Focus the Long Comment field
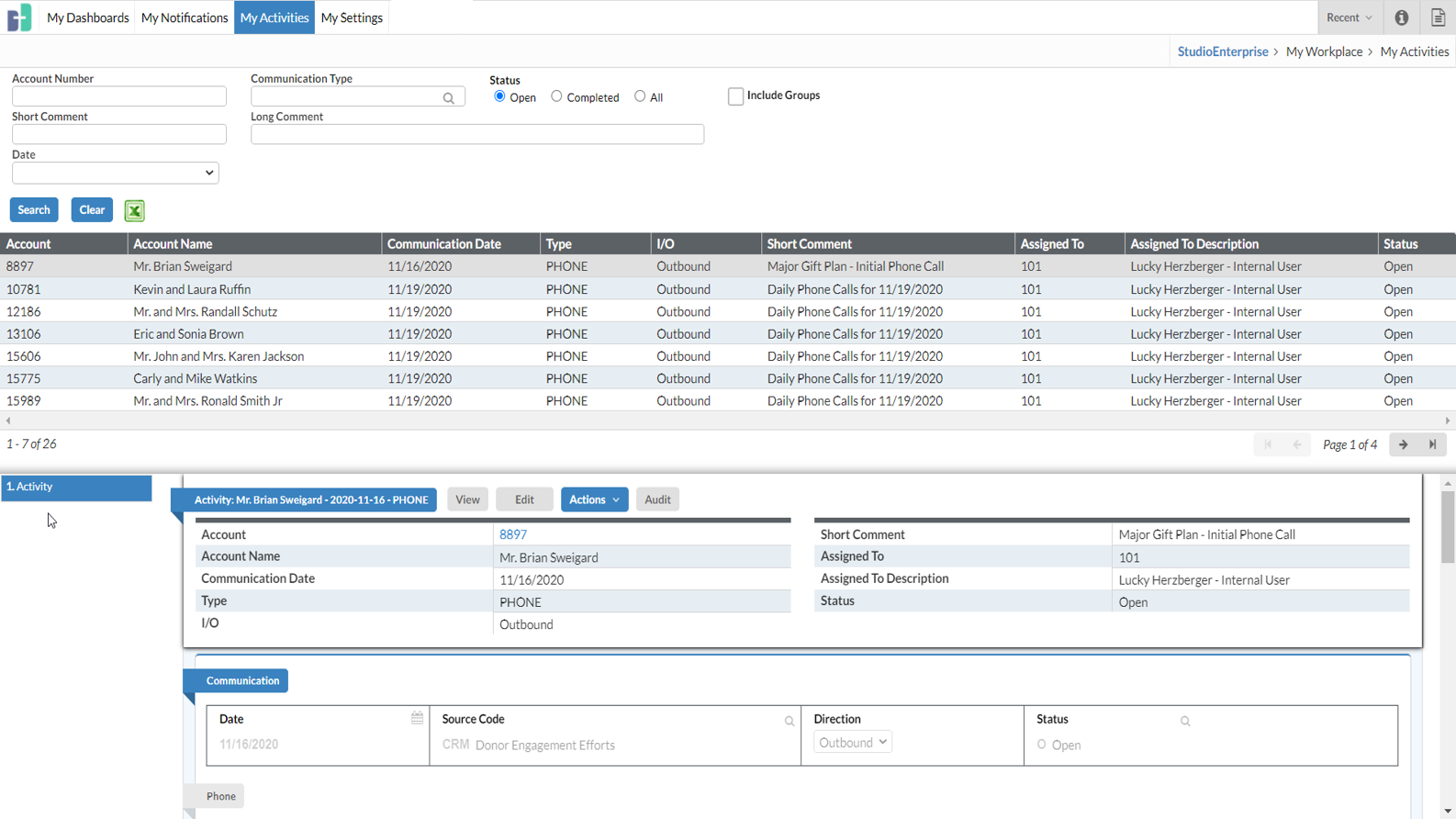 pyautogui.click(x=477, y=134)
